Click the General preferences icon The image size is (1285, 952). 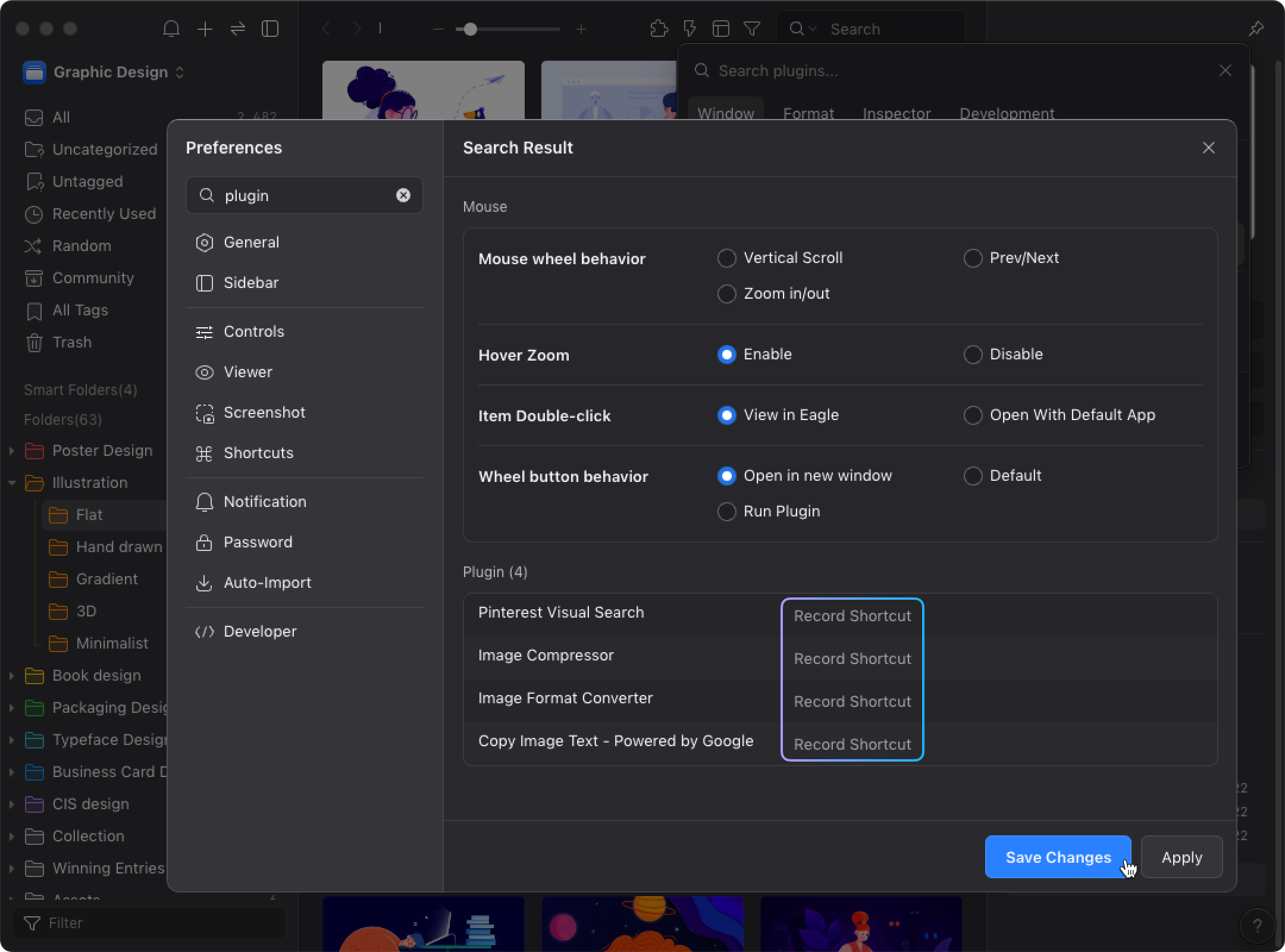coord(204,242)
